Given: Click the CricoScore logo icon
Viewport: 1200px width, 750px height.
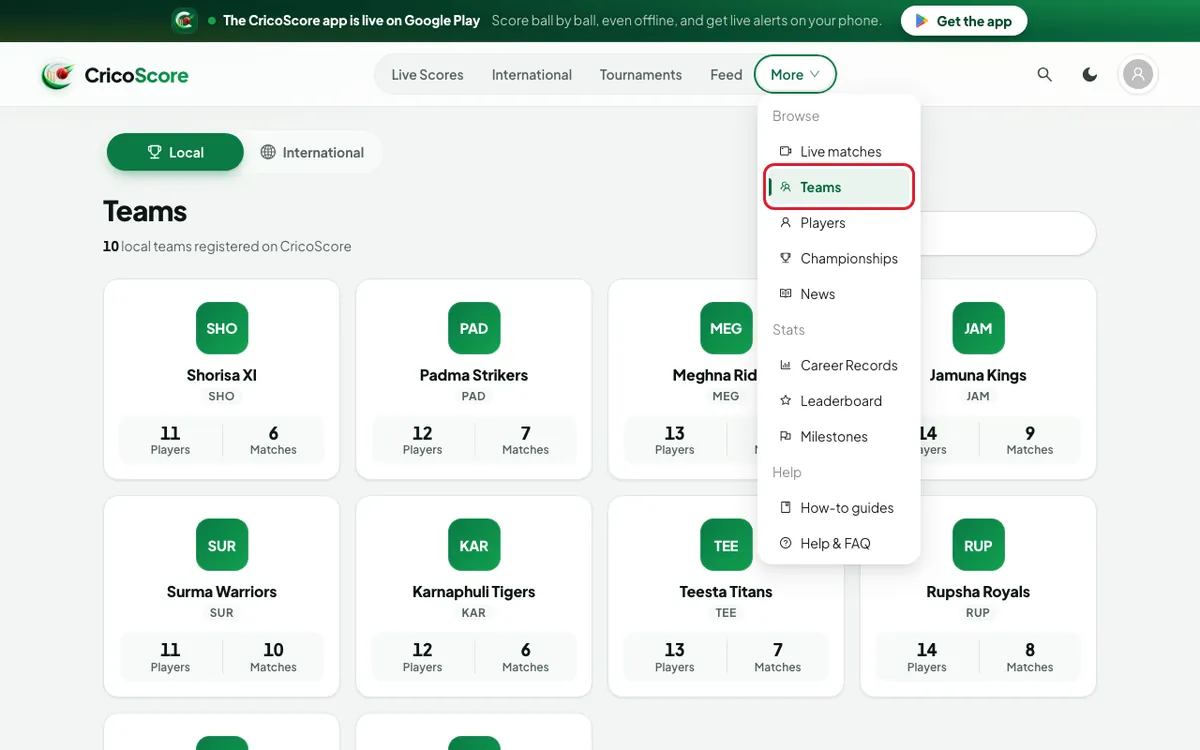Looking at the screenshot, I should click(58, 75).
